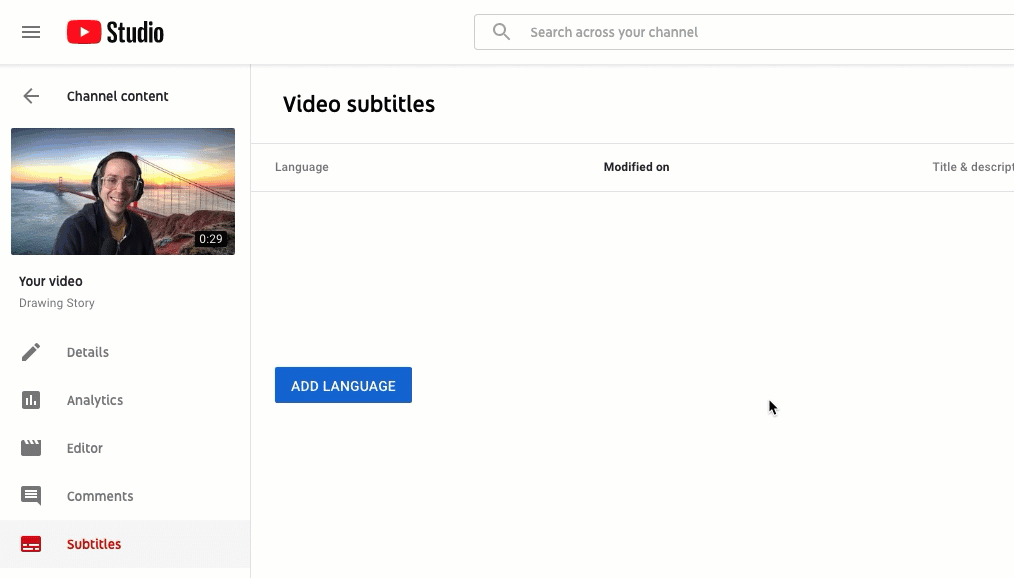
Task: Select the red Subtitles icon
Action: click(x=31, y=544)
